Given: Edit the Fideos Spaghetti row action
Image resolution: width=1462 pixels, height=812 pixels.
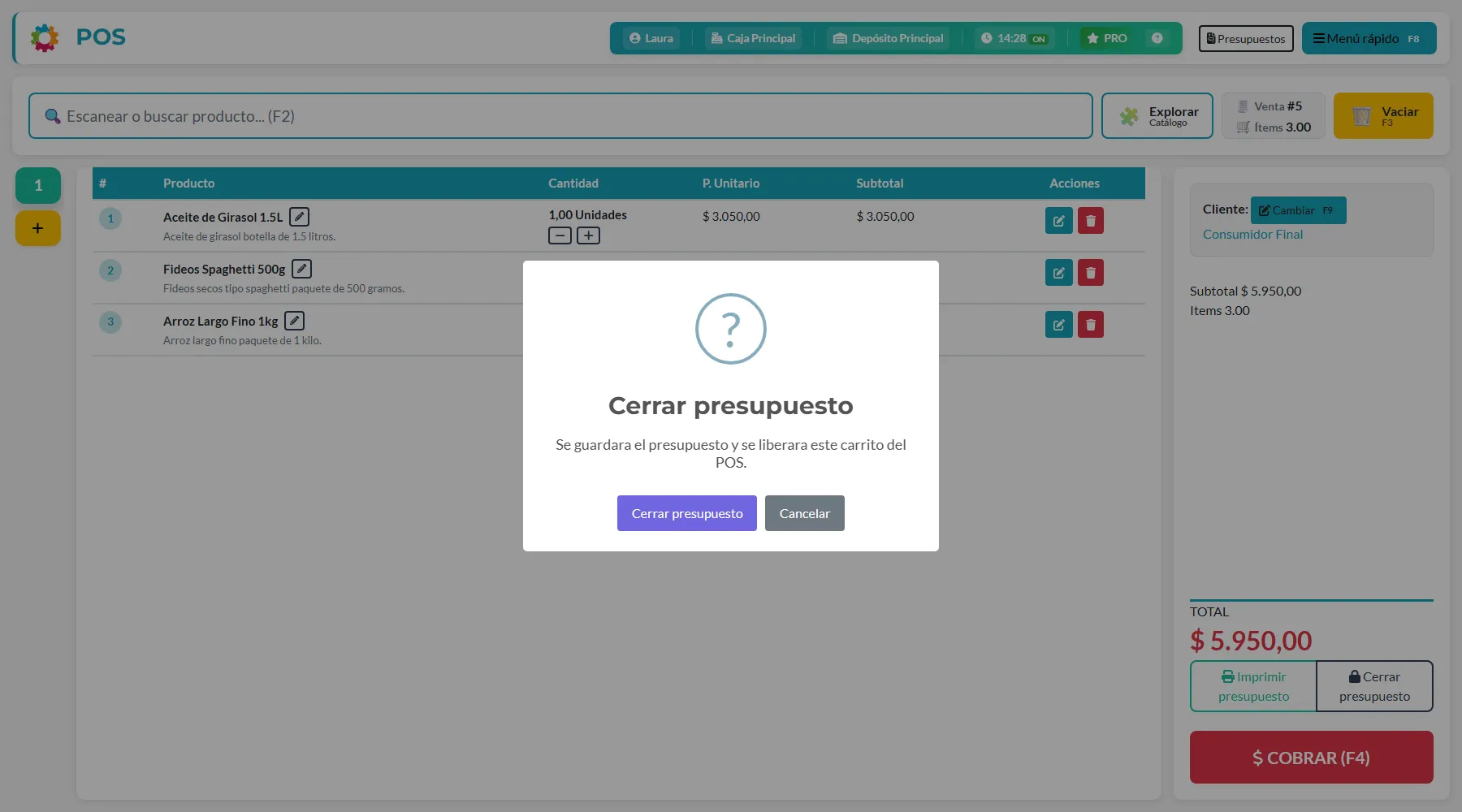Looking at the screenshot, I should [1059, 273].
